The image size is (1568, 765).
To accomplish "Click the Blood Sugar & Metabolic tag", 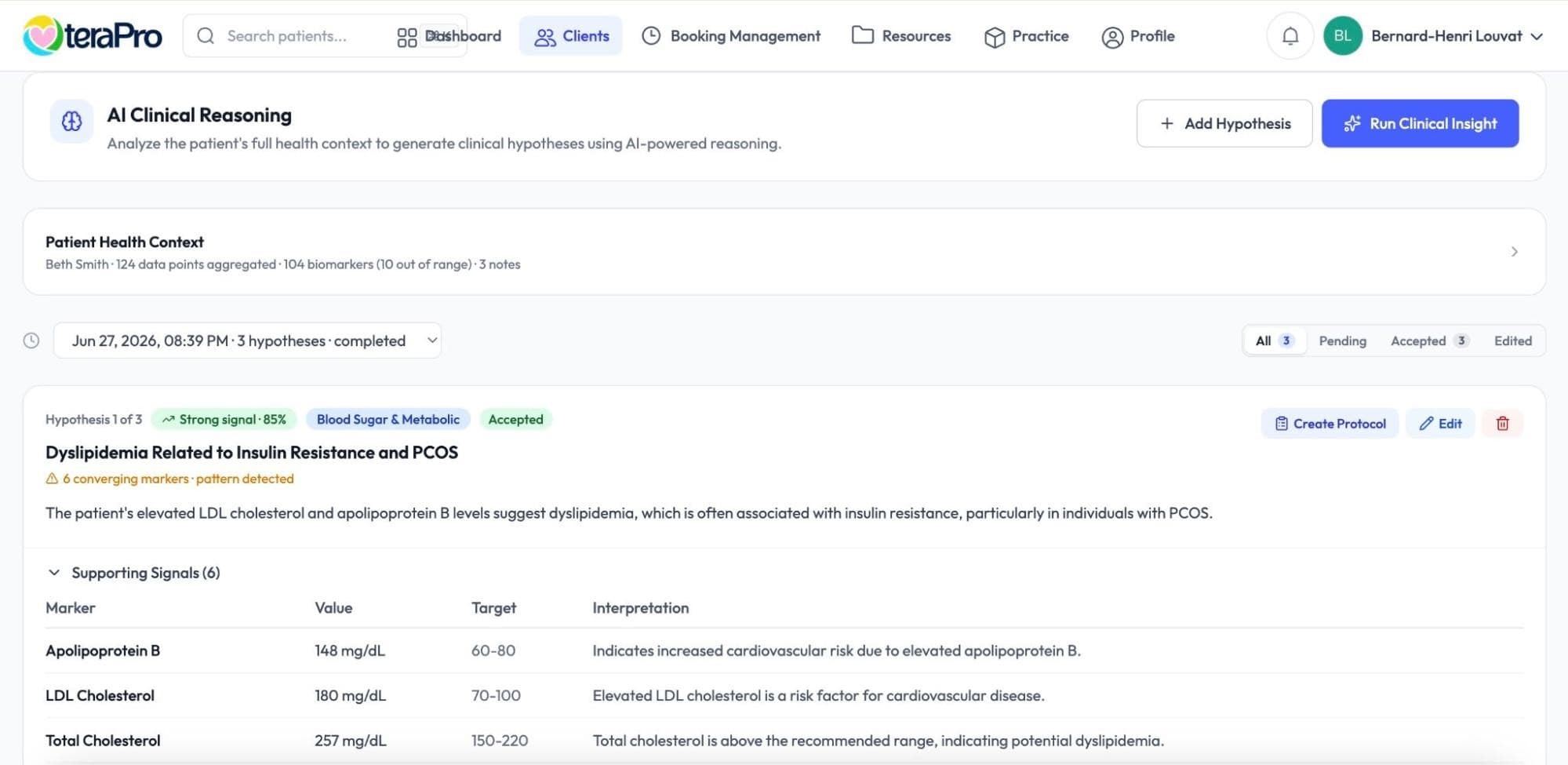I will point(387,420).
